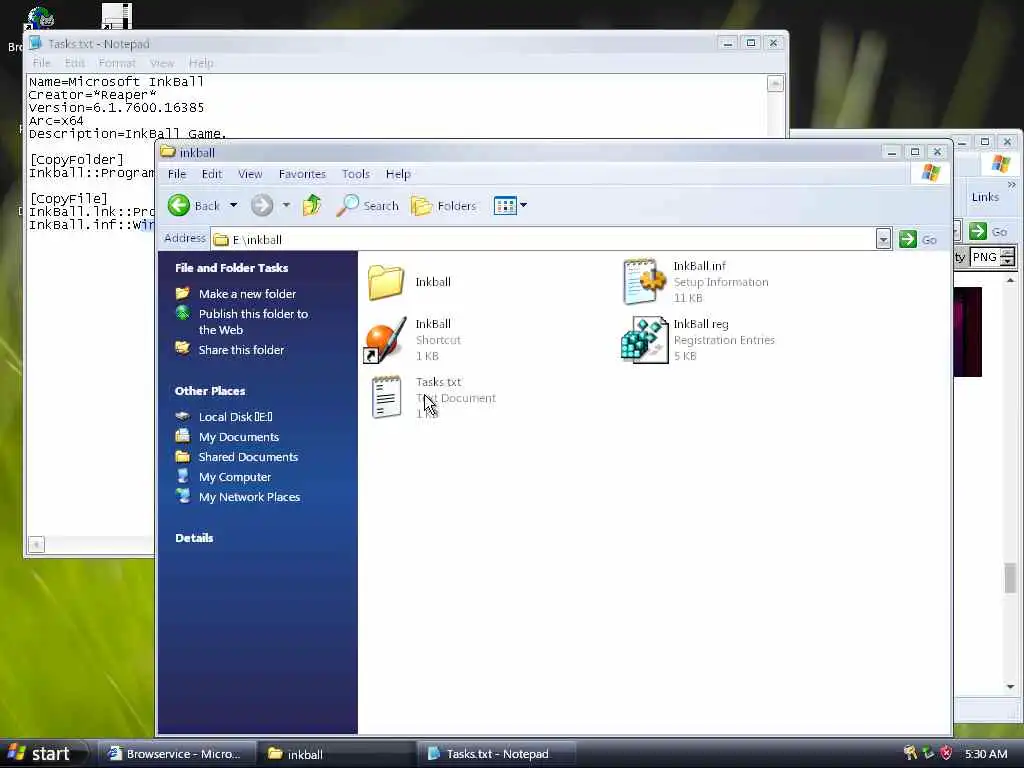Open the Tools menu
1024x768 pixels.
[355, 174]
